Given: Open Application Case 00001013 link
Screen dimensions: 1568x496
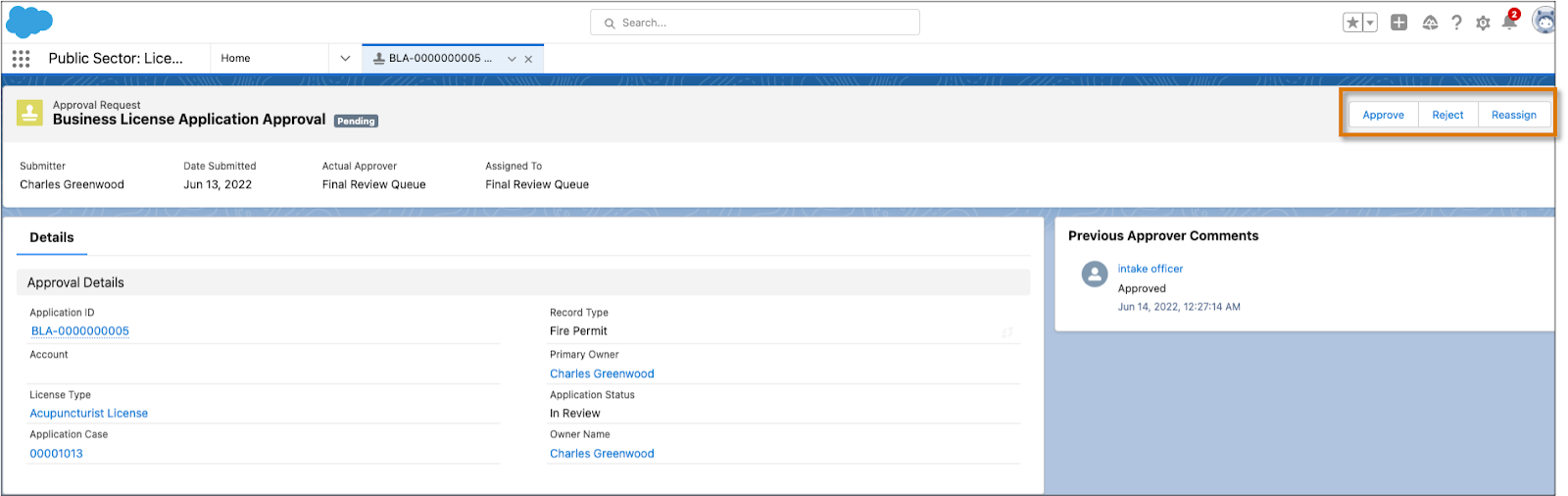Looking at the screenshot, I should [x=57, y=454].
